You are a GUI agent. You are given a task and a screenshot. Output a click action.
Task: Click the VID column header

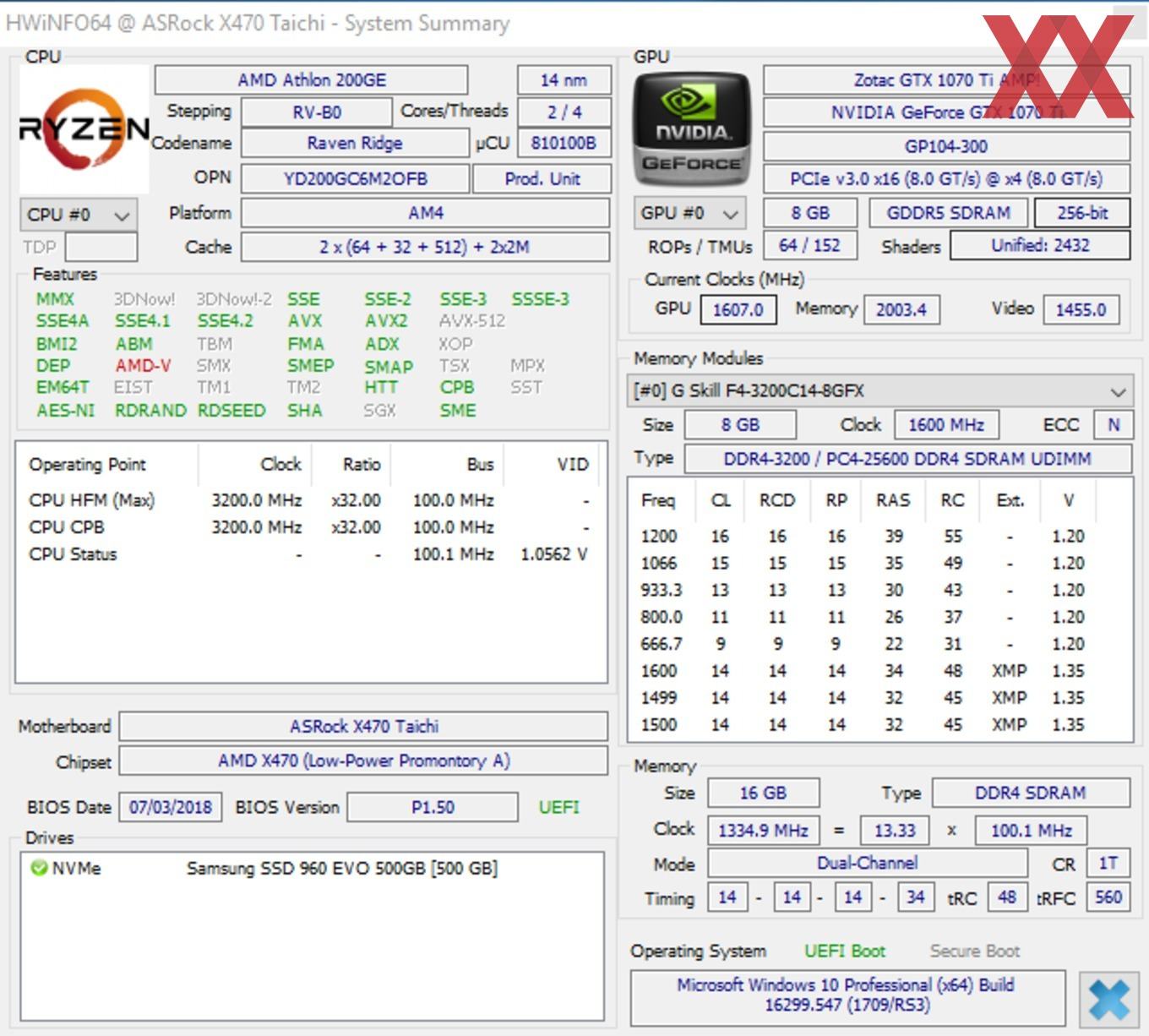[573, 465]
